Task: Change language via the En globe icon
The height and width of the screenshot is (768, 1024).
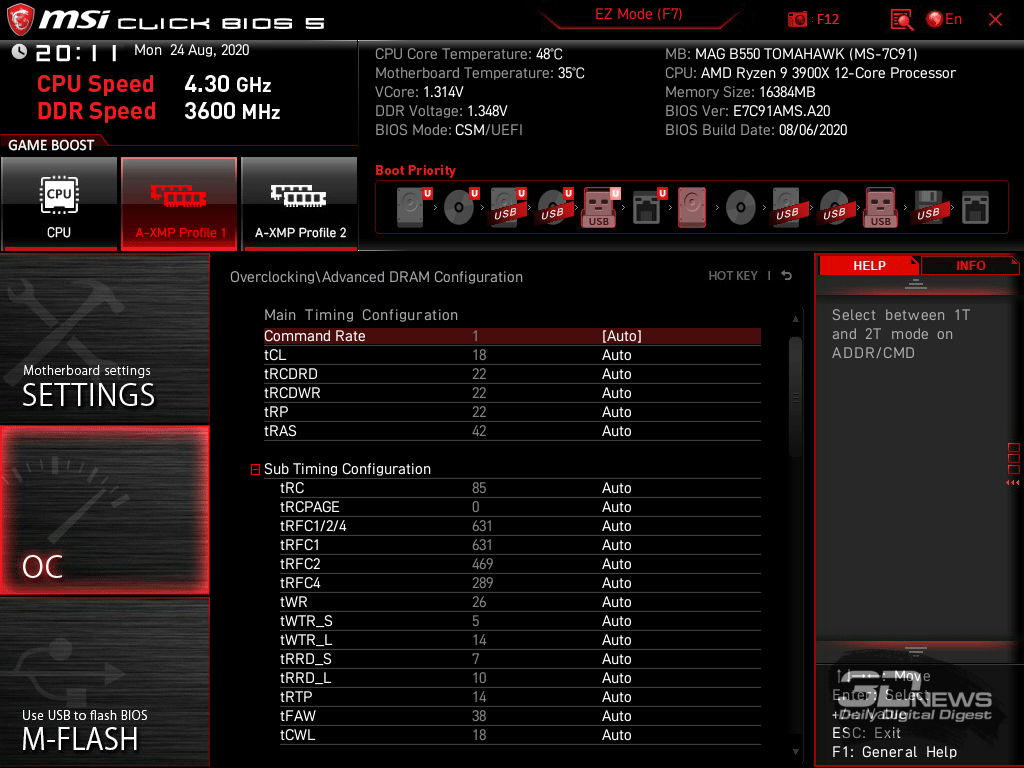Action: [944, 20]
